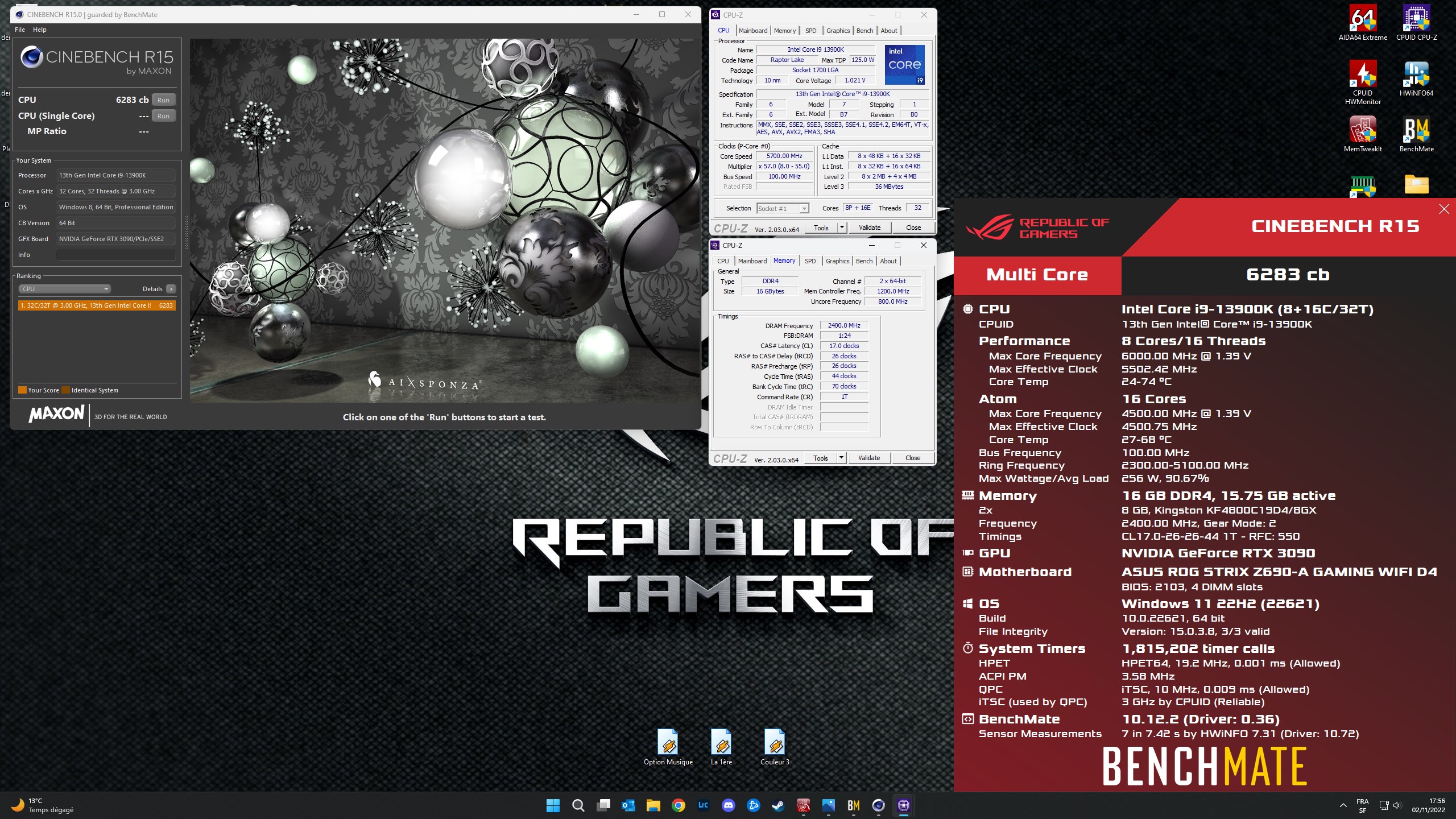The width and height of the screenshot is (1456, 819).
Task: Open the BenchMate desktop shortcut
Action: click(x=1416, y=134)
